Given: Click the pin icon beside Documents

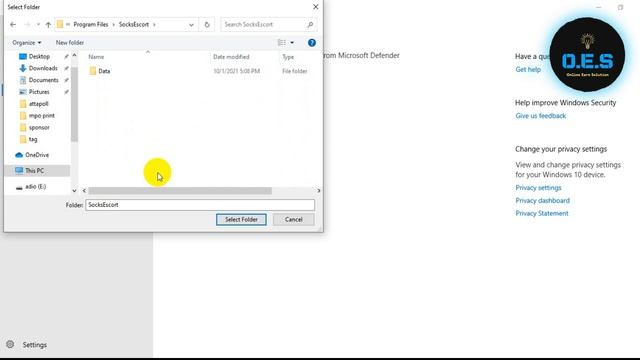Looking at the screenshot, I should 66,80.
